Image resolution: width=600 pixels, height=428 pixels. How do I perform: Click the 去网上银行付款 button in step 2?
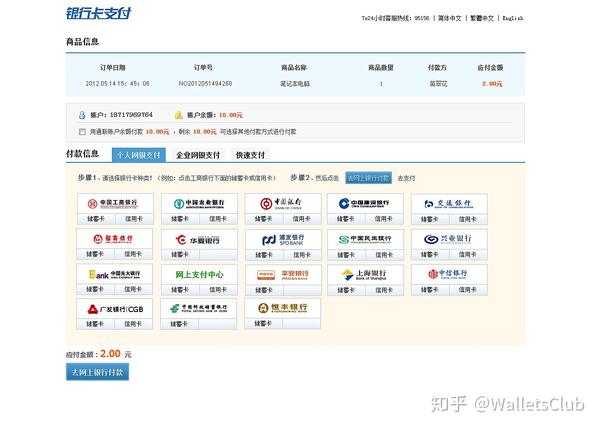(x=368, y=178)
